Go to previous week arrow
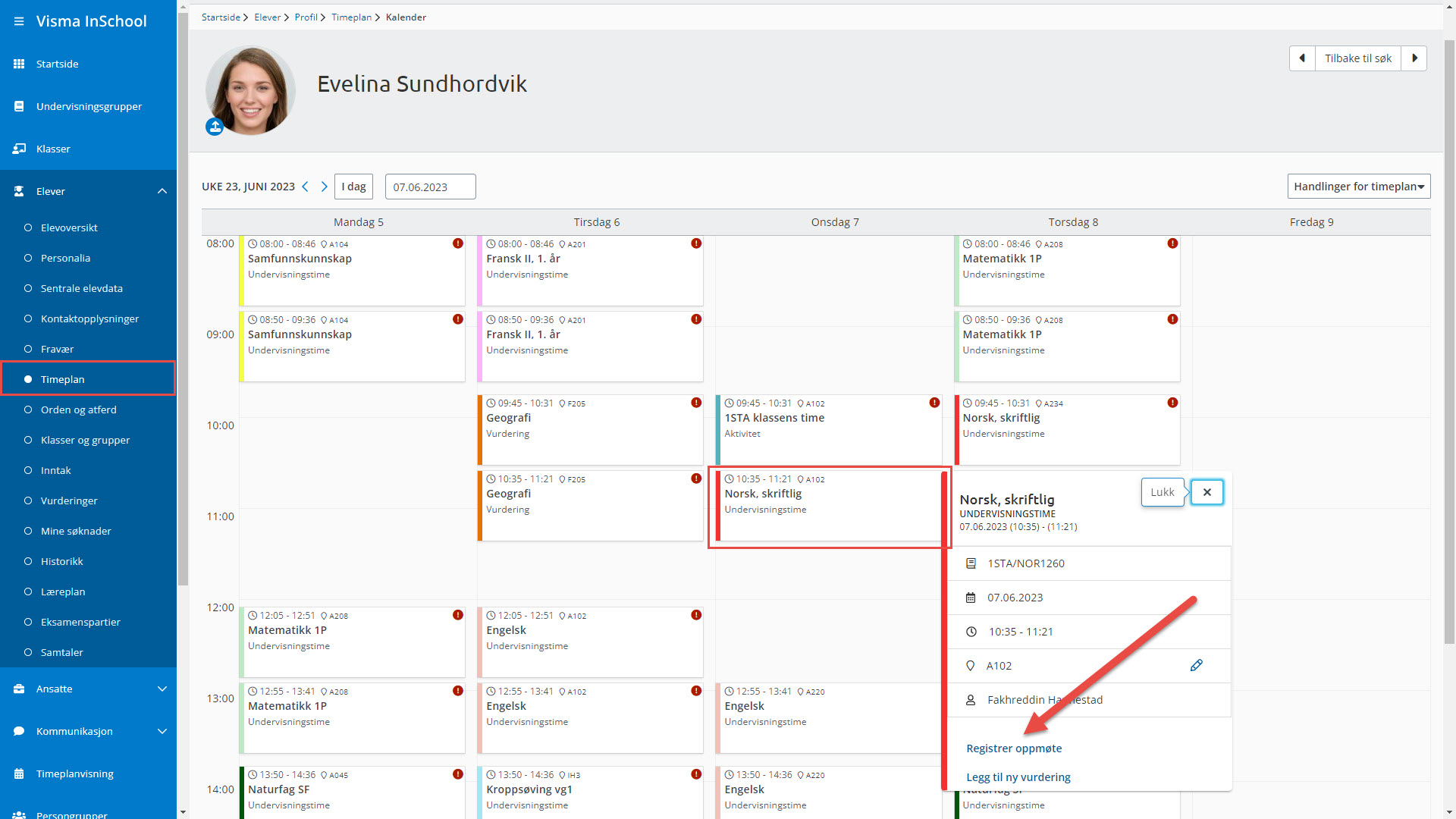1456x819 pixels. pos(306,187)
